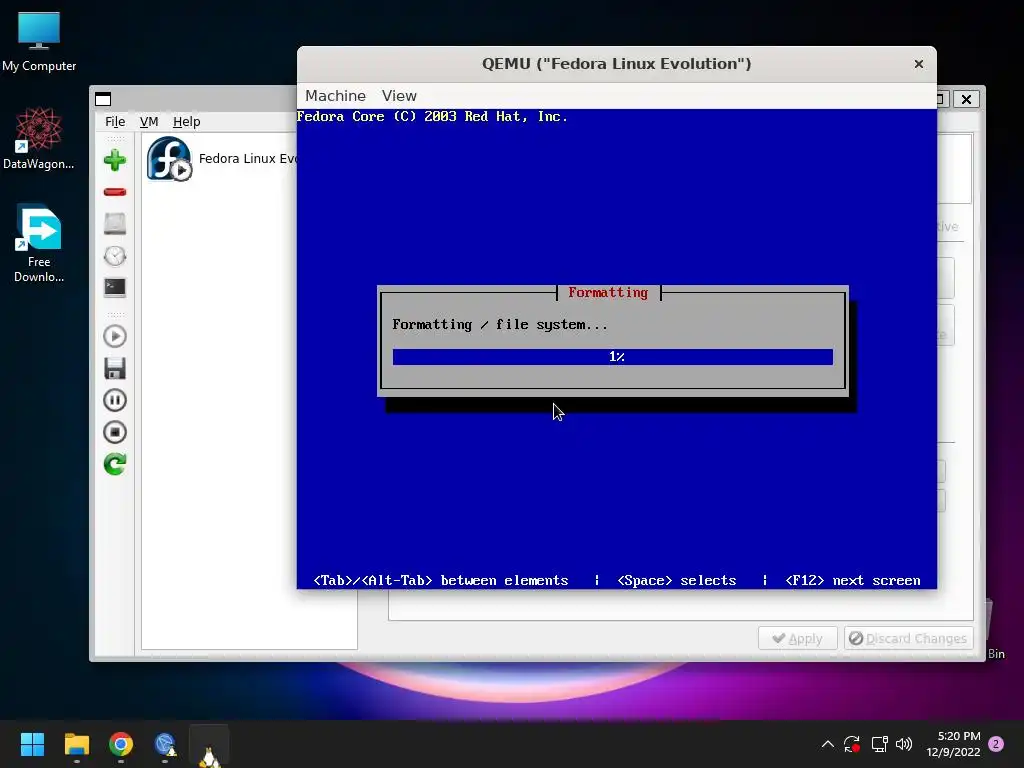Open the VM menu in manager window

pyautogui.click(x=149, y=121)
